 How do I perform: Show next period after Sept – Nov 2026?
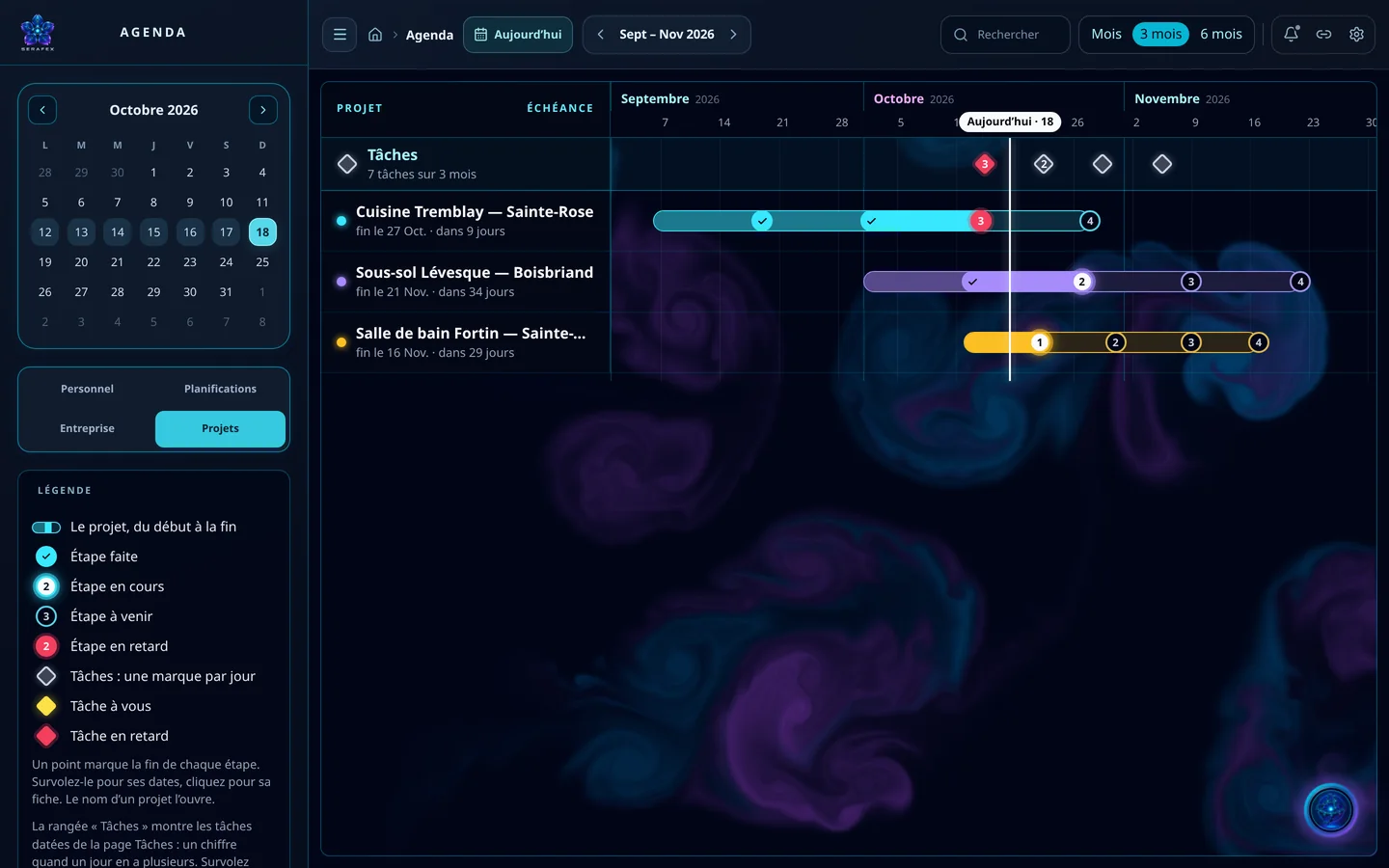point(733,35)
